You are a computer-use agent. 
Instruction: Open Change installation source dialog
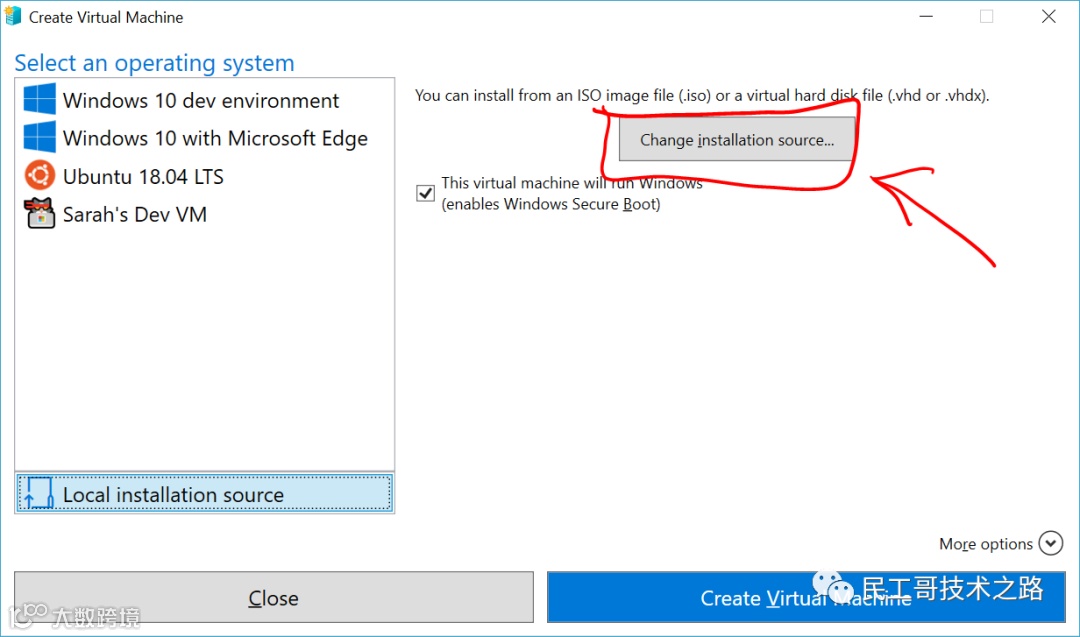pyautogui.click(x=737, y=139)
